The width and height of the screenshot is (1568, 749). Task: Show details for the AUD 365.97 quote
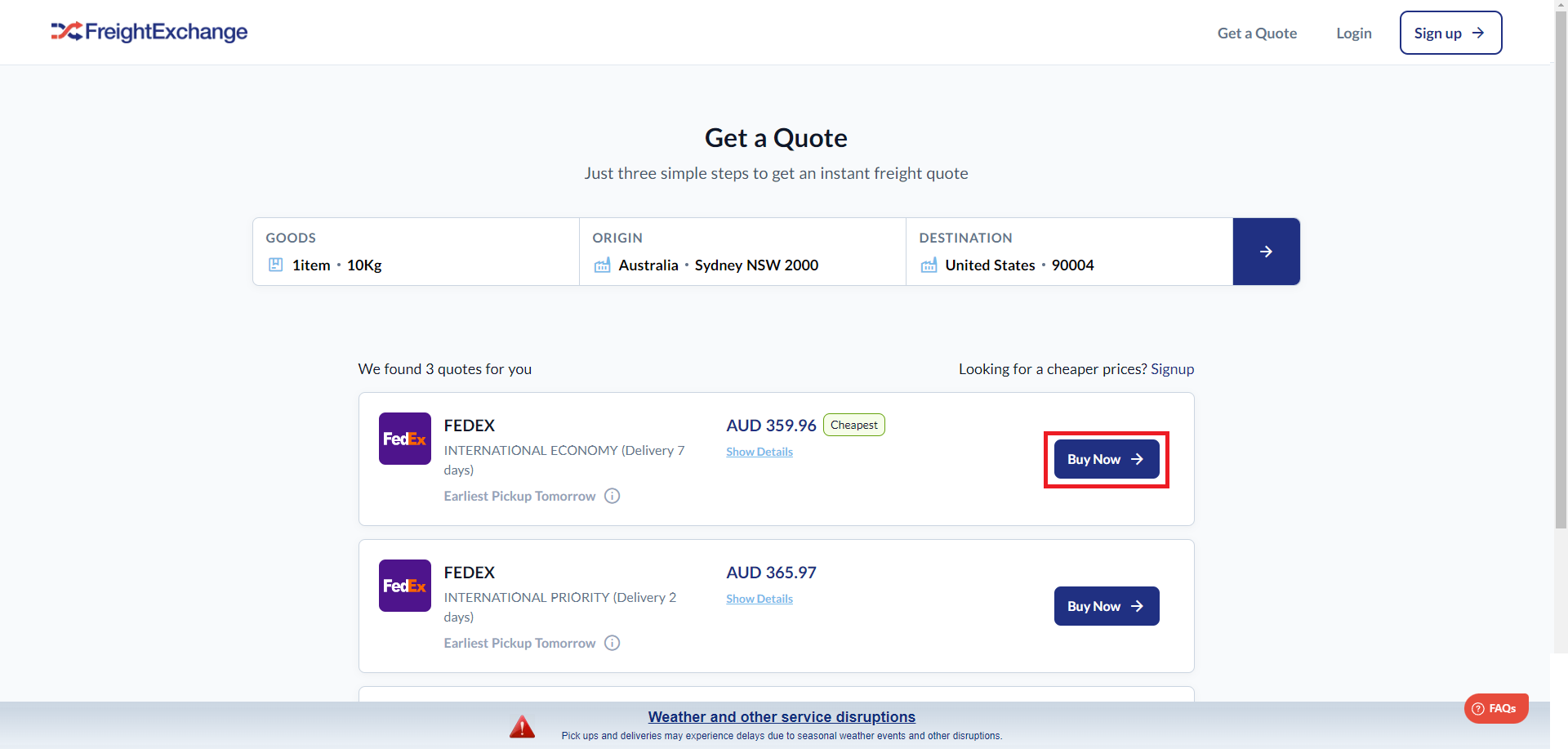[759, 599]
